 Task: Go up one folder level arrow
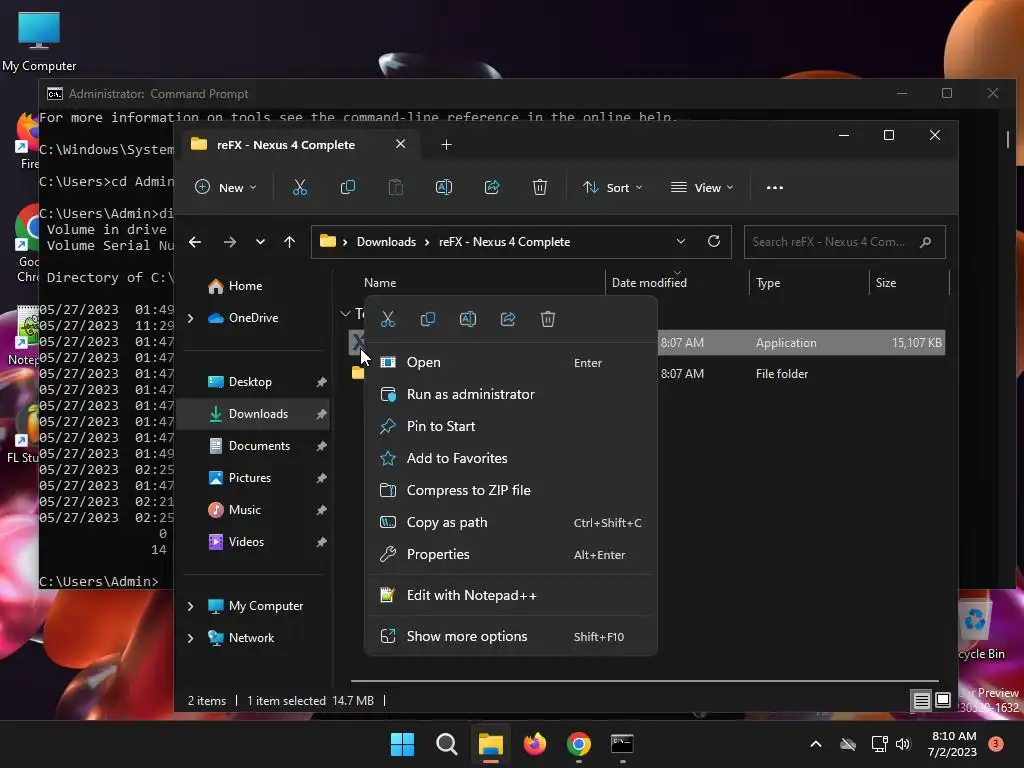pos(289,242)
